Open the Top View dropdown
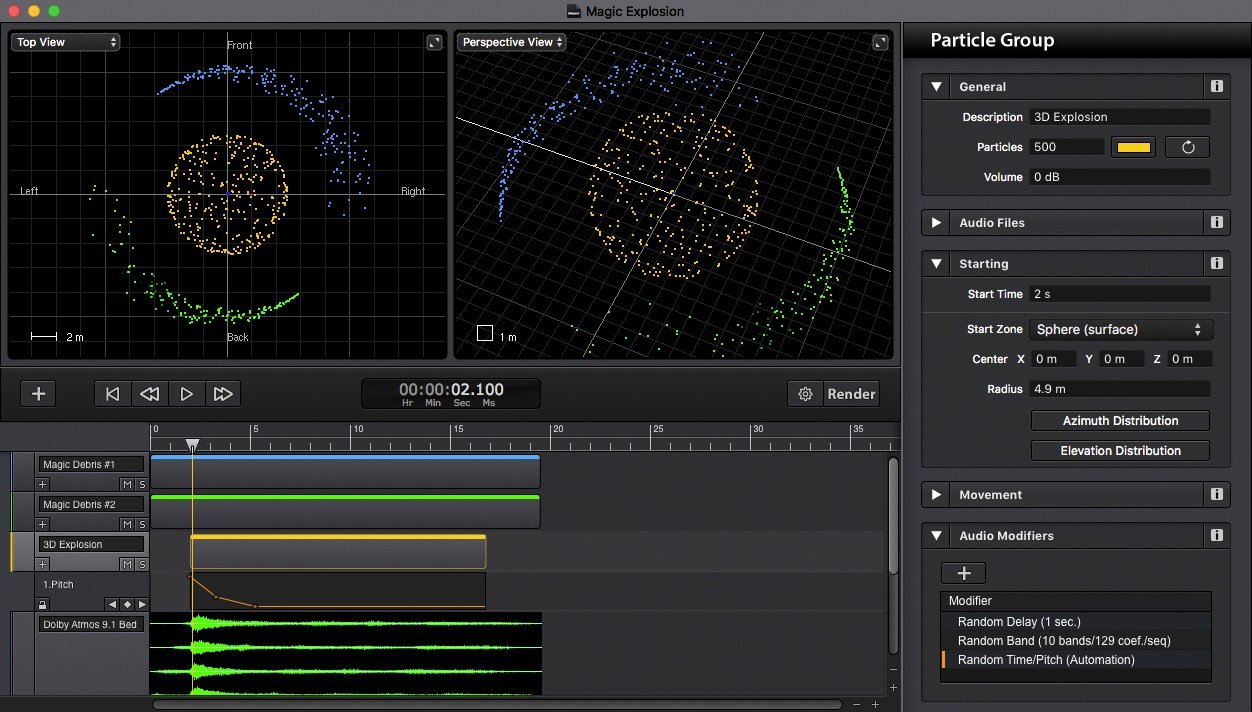 point(66,42)
